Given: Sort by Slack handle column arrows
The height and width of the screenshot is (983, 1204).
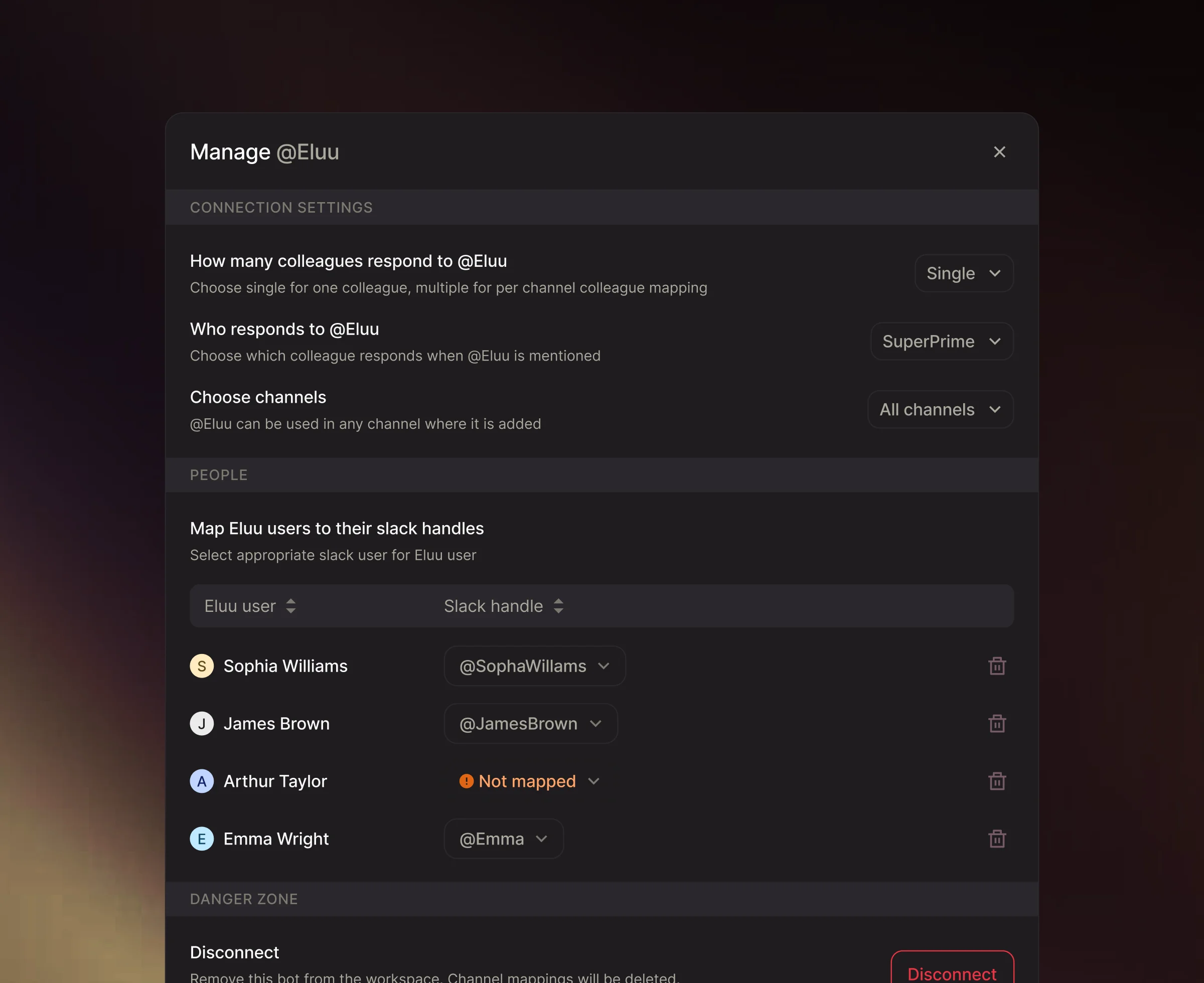Looking at the screenshot, I should [x=558, y=606].
